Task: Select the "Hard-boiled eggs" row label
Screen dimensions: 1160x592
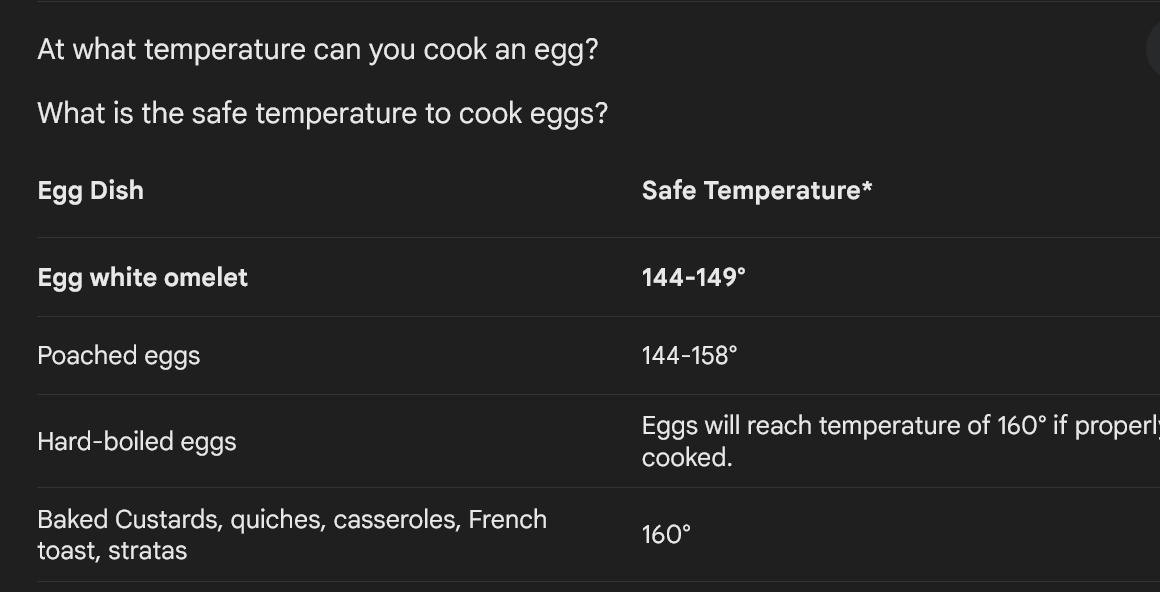Action: coord(137,442)
